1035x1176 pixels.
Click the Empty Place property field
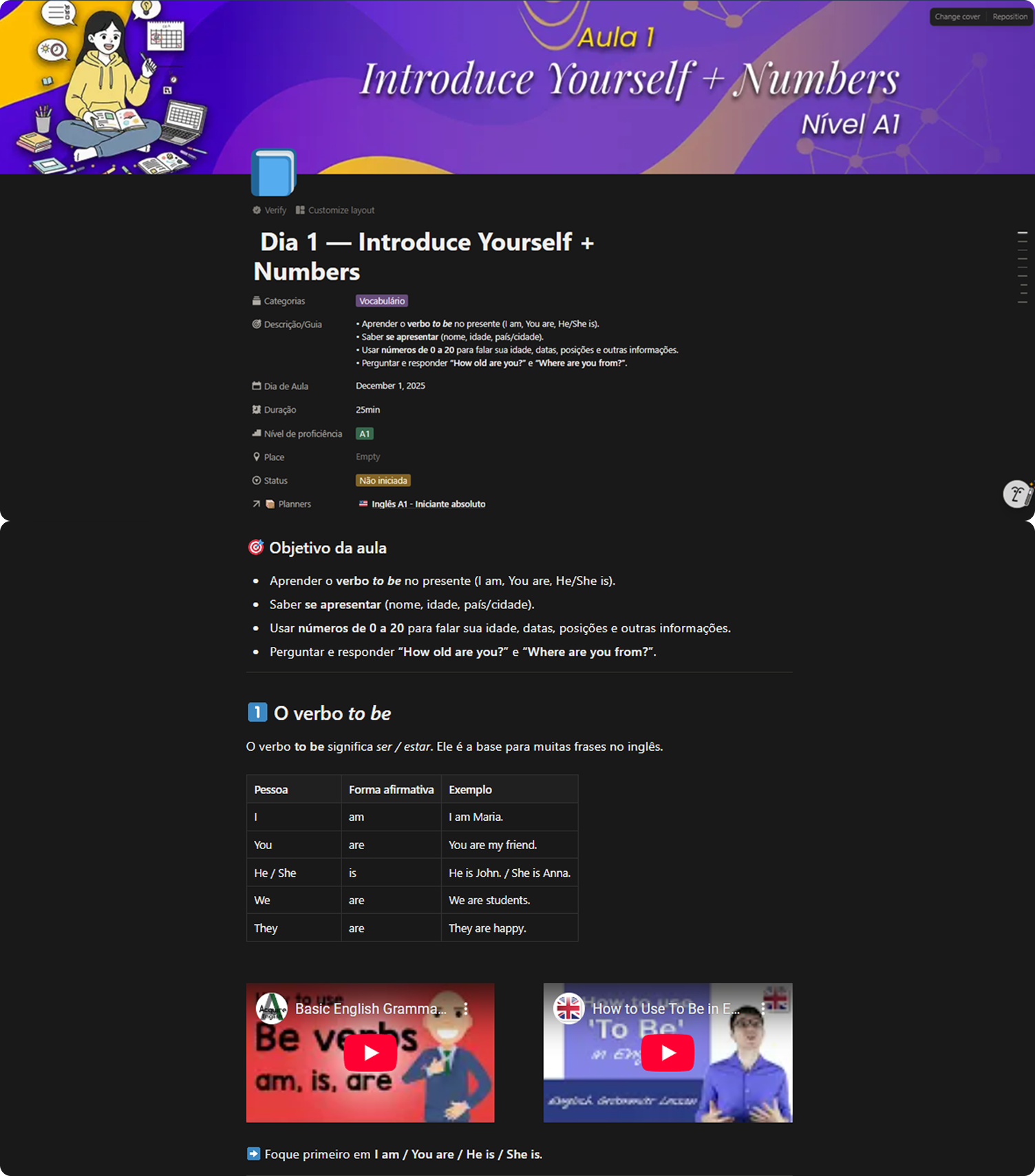click(368, 457)
